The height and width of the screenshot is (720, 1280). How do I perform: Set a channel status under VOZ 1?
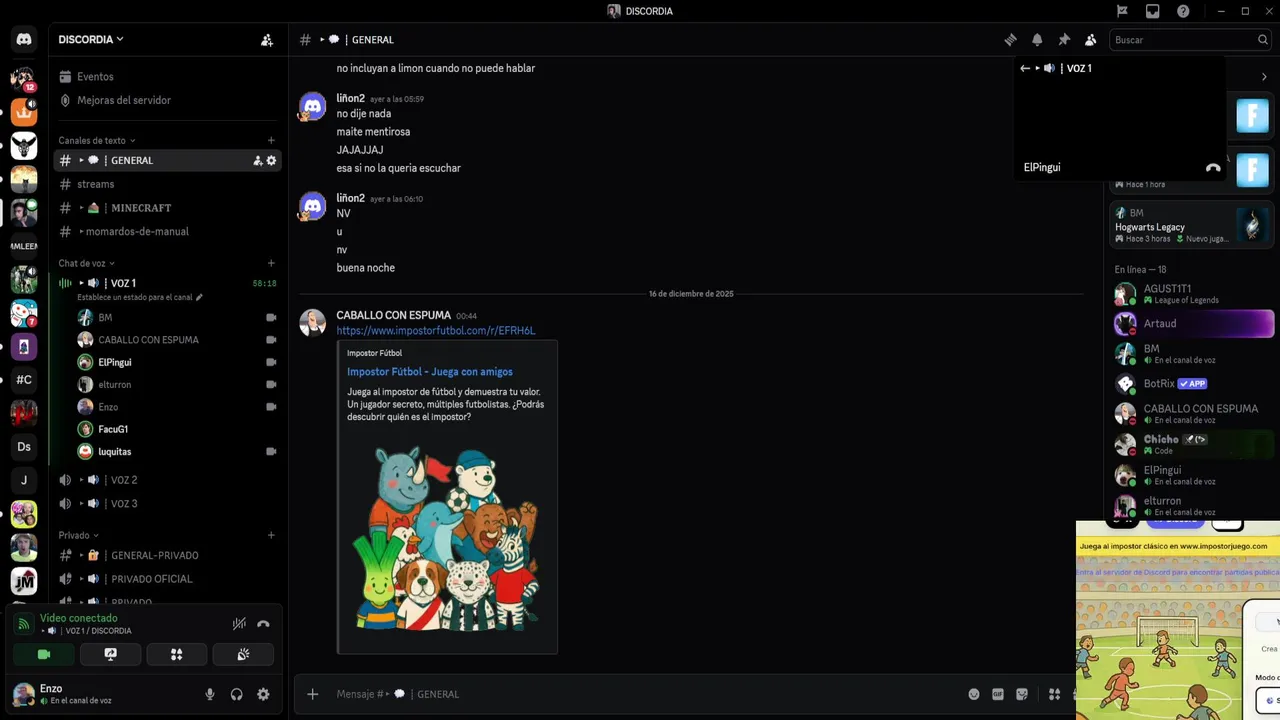click(140, 297)
